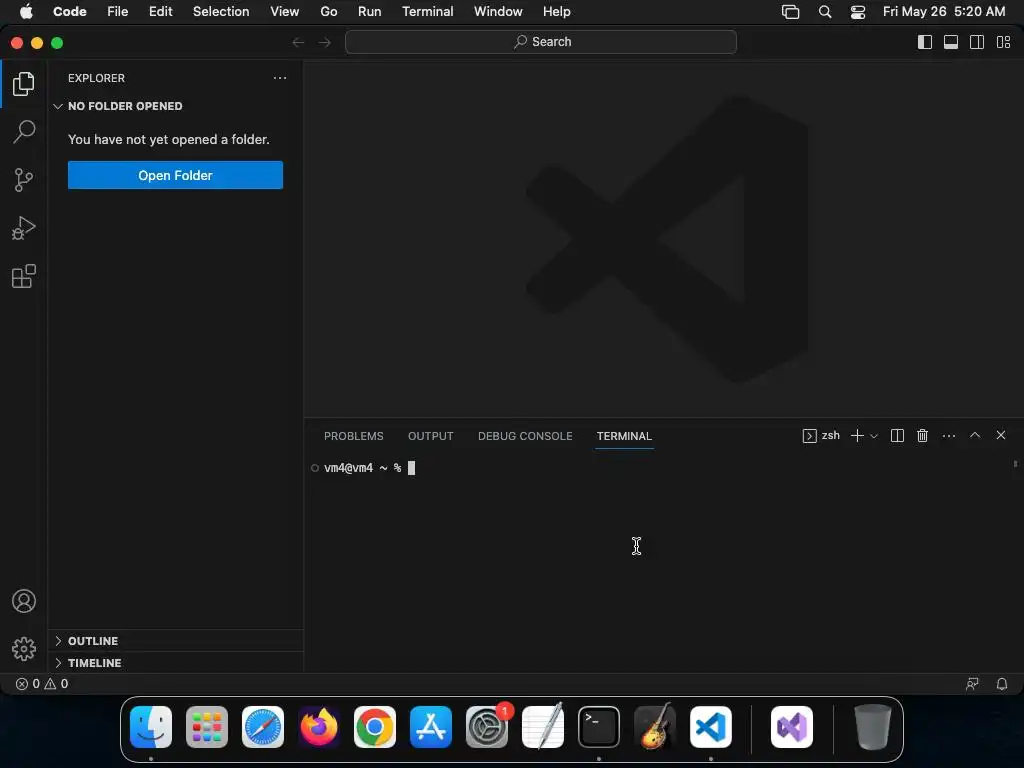Open the Explorer view in activity bar

coord(24,84)
